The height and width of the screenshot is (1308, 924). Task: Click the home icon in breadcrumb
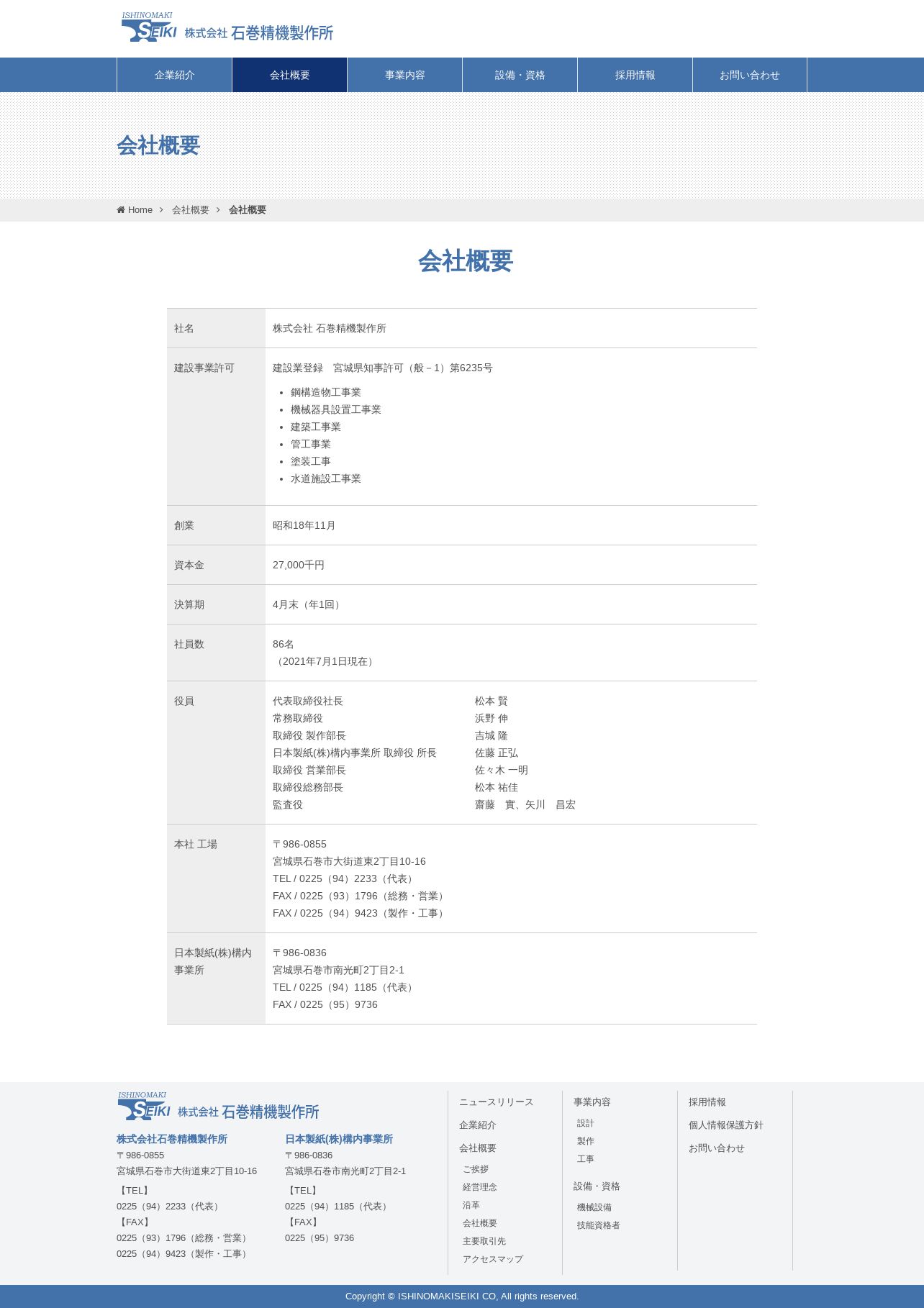point(121,210)
